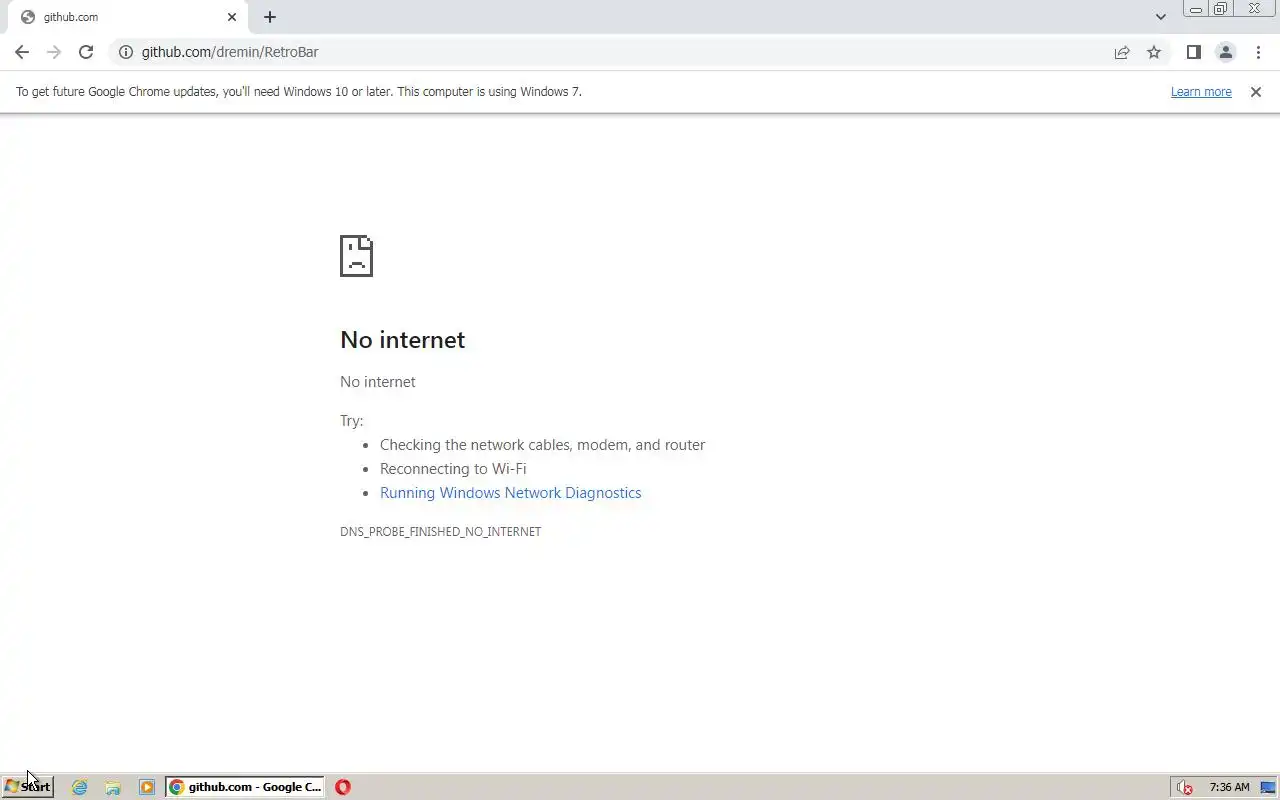Close the Chrome window

coord(1255,9)
